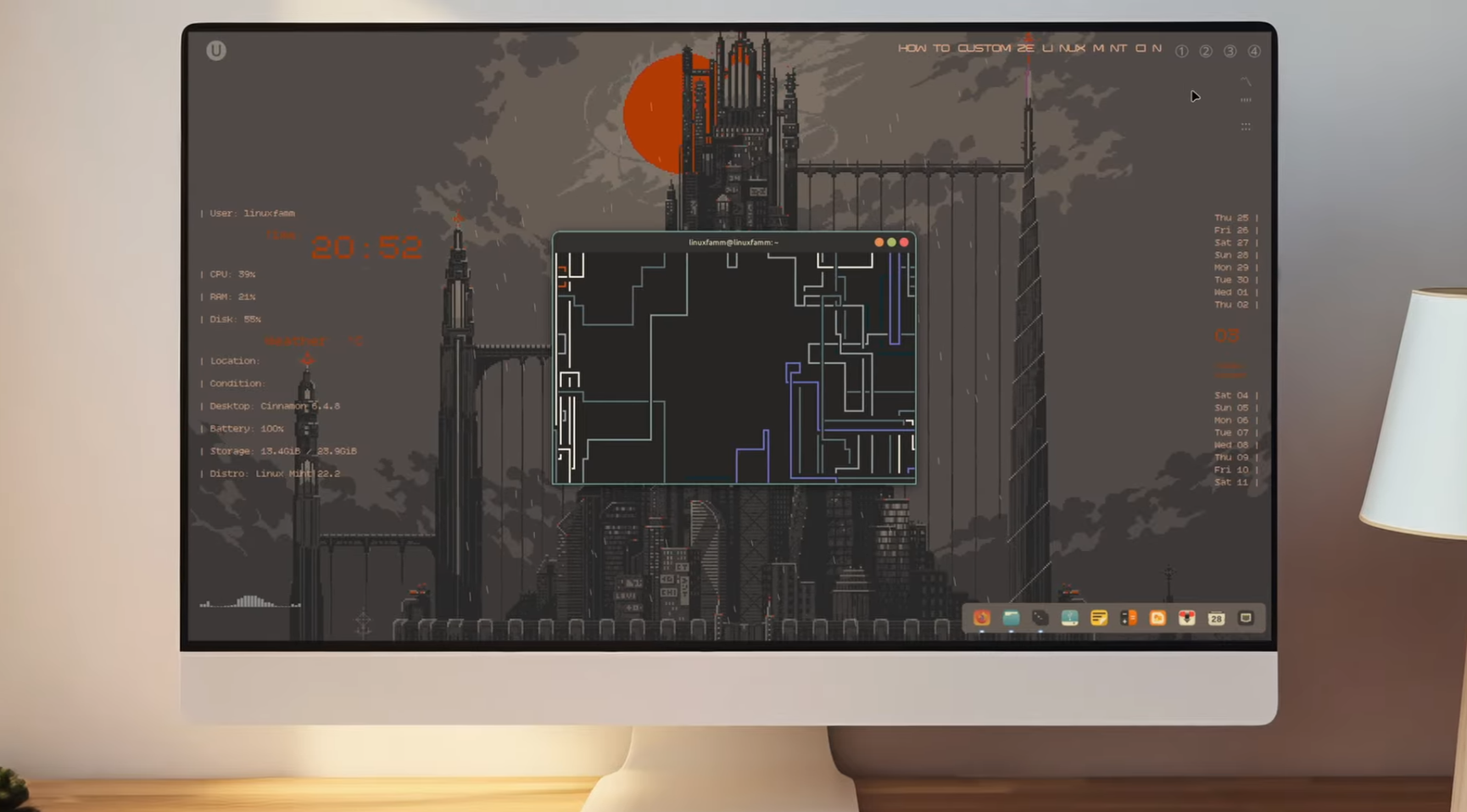Open the yellow Sticky Notes dock icon
Viewport: 1467px width, 812px height.
[1099, 618]
